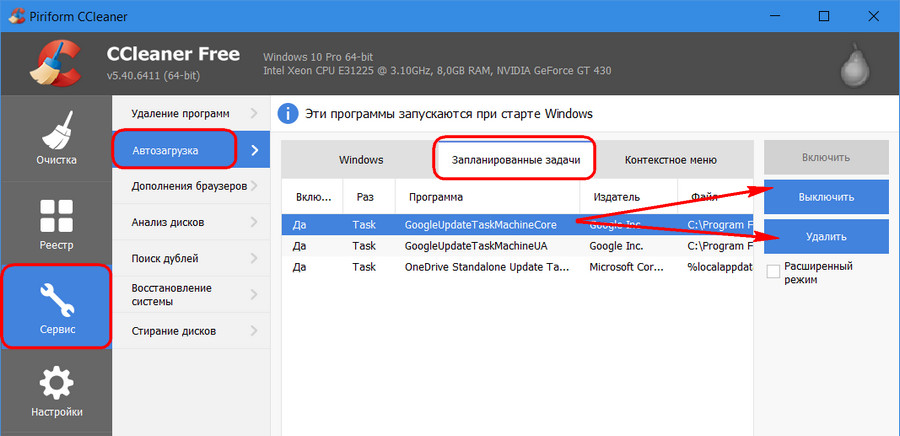The height and width of the screenshot is (436, 900).
Task: Open Поиск дублей menu item
Action: (191, 258)
